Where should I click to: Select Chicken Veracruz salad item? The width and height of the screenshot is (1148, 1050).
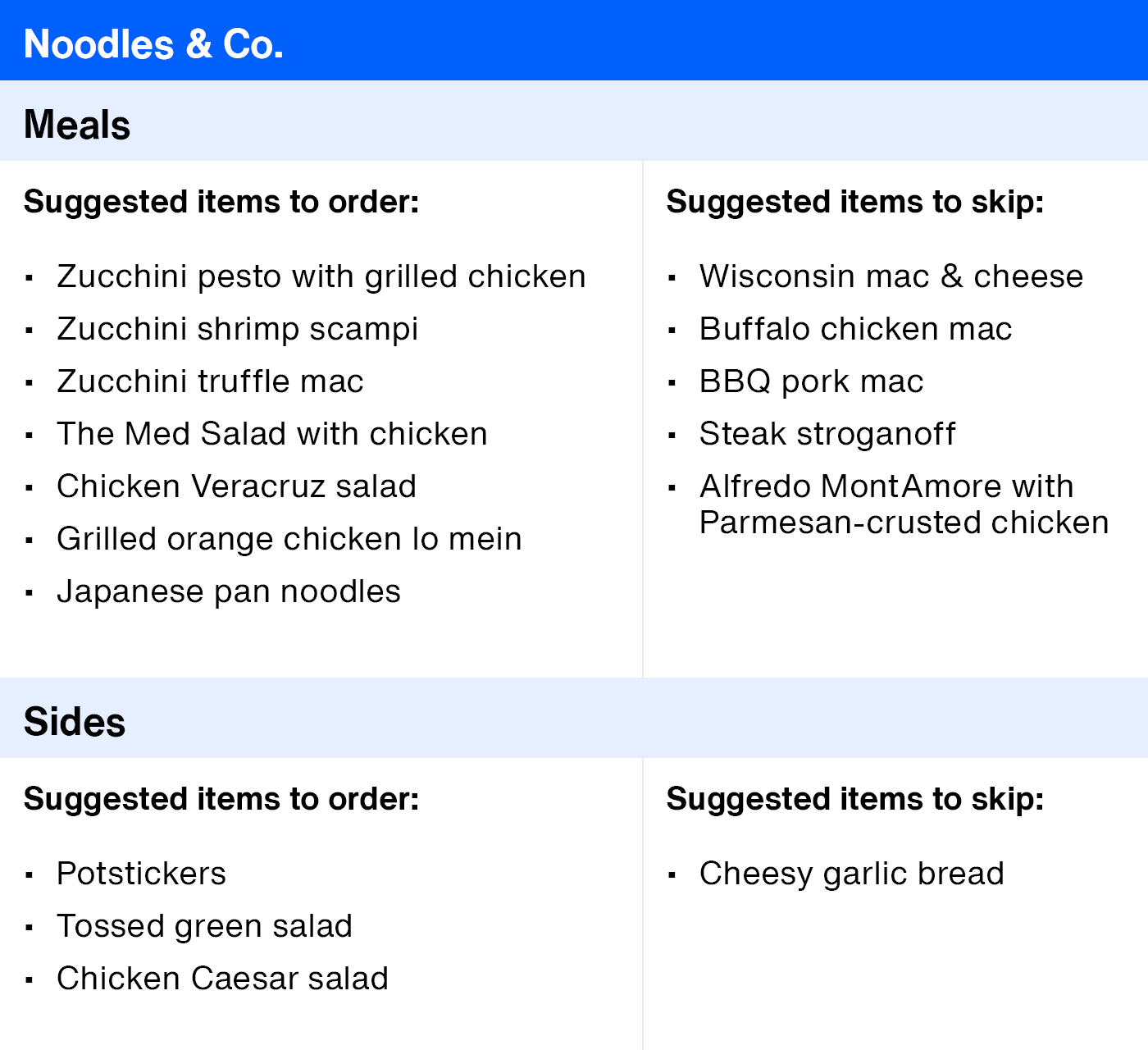236,486
